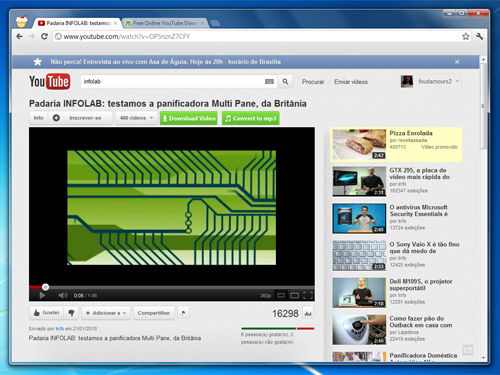Open GTX 295, a placa de vídeo title
Image resolution: width=500 pixels, height=375 pixels.
click(x=419, y=173)
